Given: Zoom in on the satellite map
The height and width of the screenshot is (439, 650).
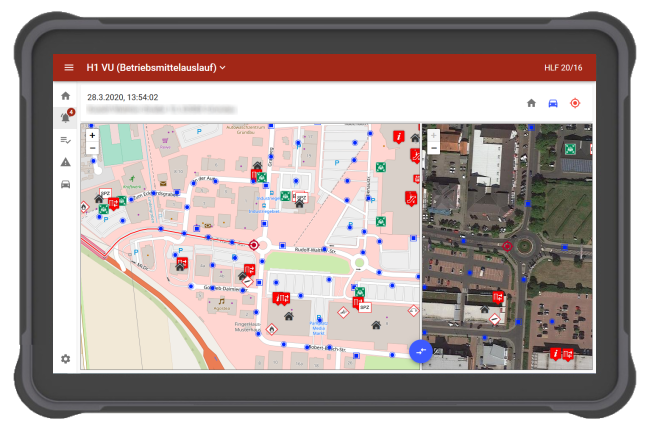Looking at the screenshot, I should pyautogui.click(x=434, y=135).
